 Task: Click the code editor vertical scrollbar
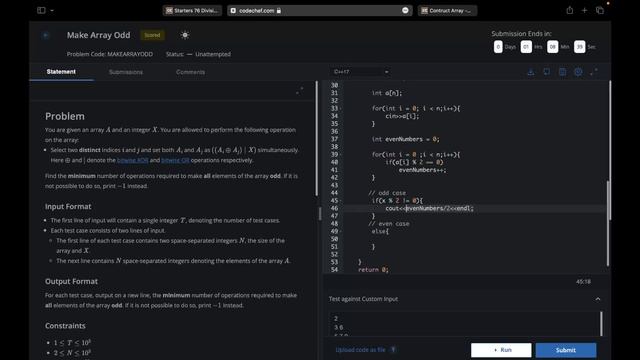607,223
